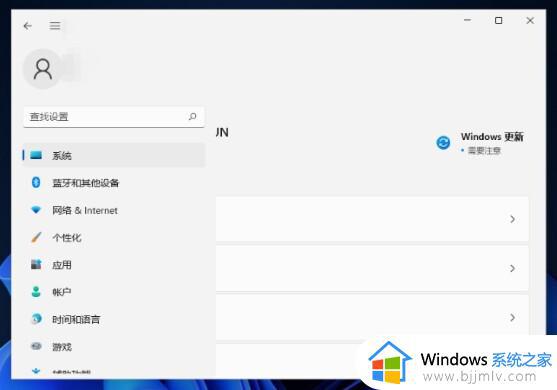
Task: Click the accounts person icon
Action: coord(36,292)
